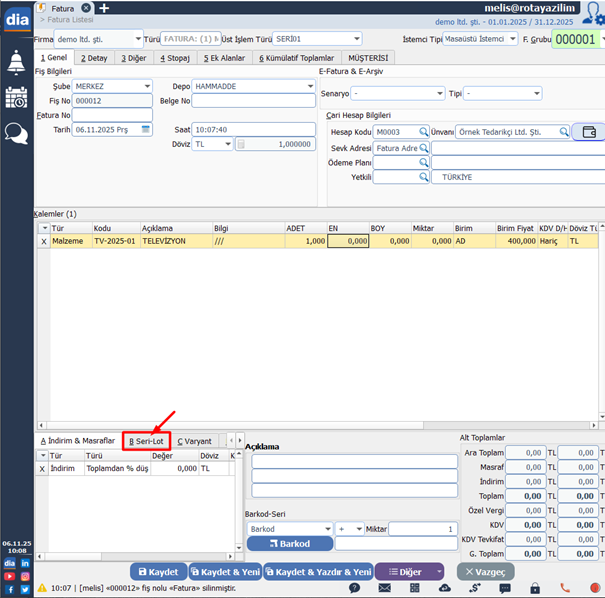Open the B Seri-Lot tab

tap(145, 441)
